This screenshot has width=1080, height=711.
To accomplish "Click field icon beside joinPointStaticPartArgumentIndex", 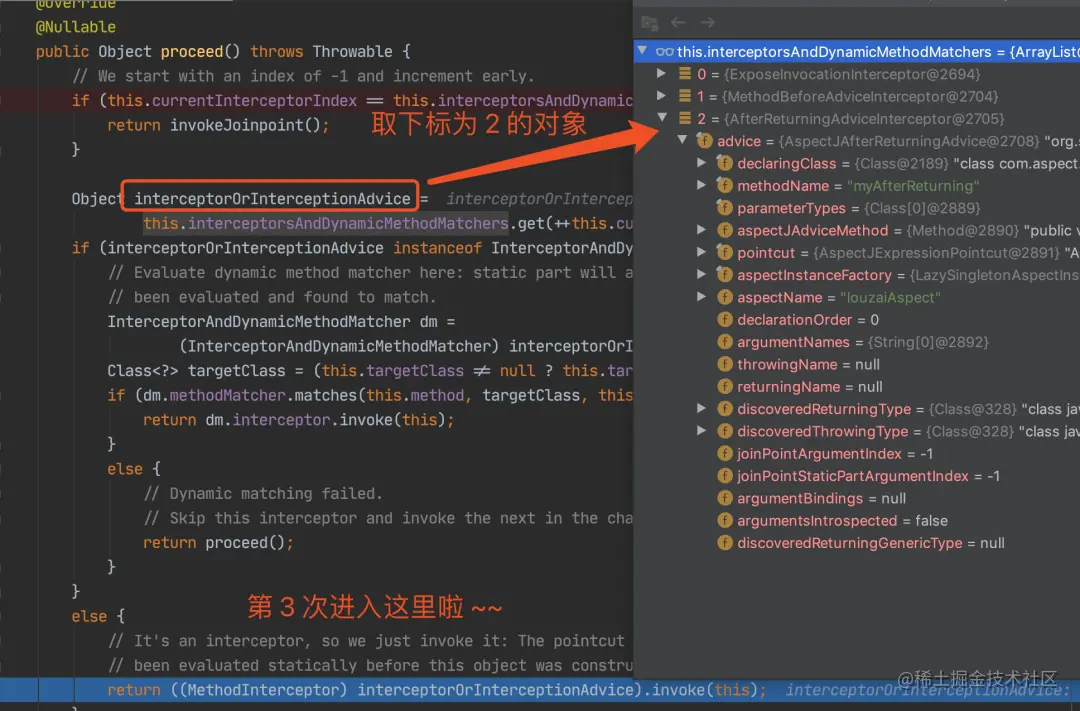I will (x=724, y=475).
